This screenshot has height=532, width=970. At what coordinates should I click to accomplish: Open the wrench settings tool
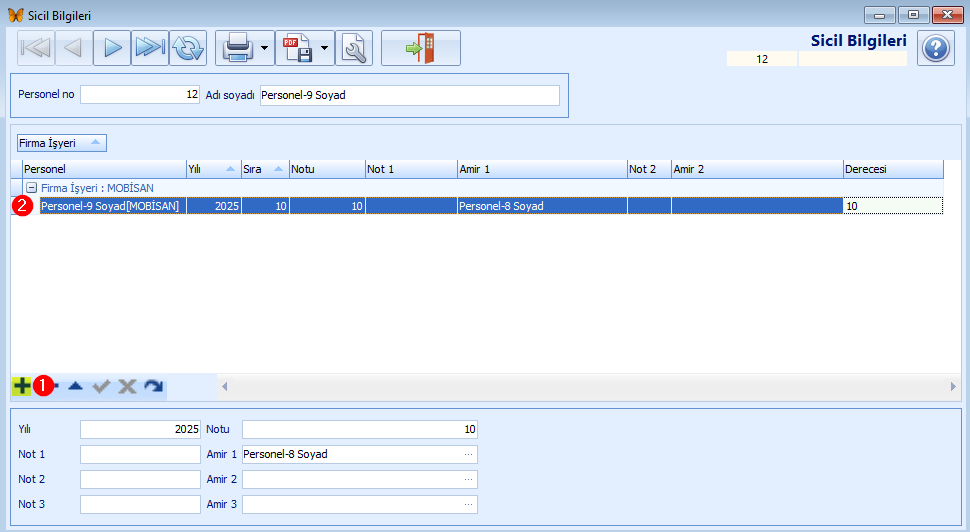353,48
